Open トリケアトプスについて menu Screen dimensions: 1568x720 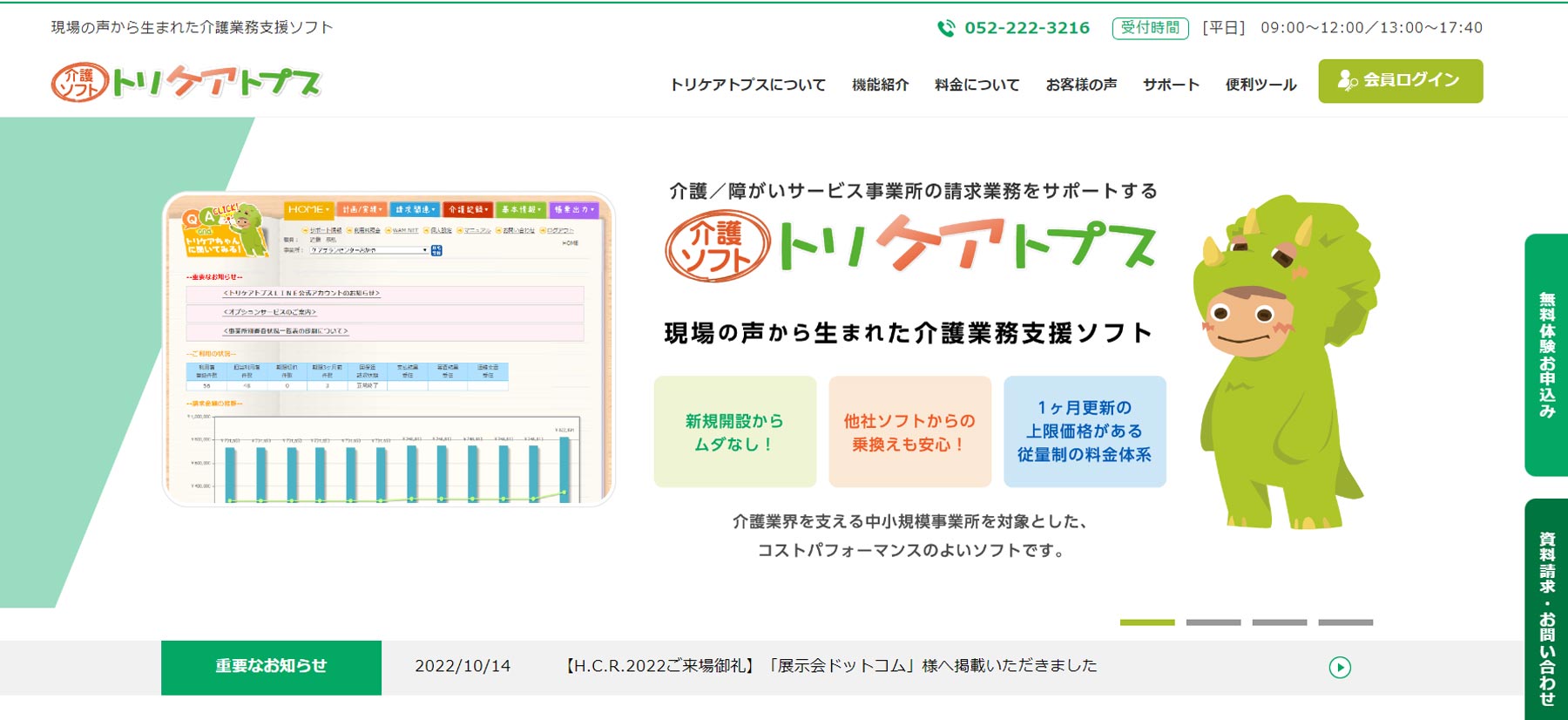pyautogui.click(x=747, y=85)
